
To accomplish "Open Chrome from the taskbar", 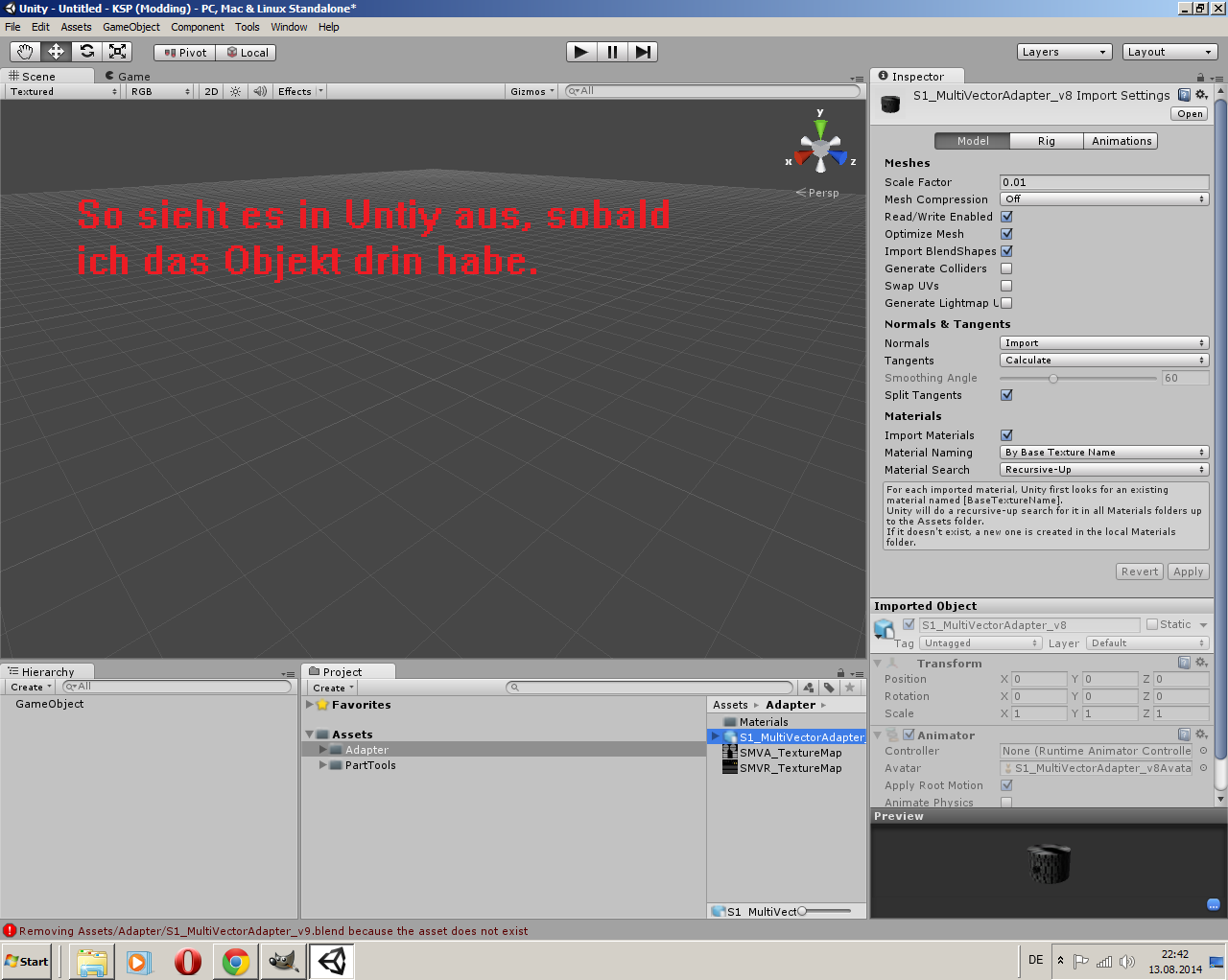I will 235,961.
